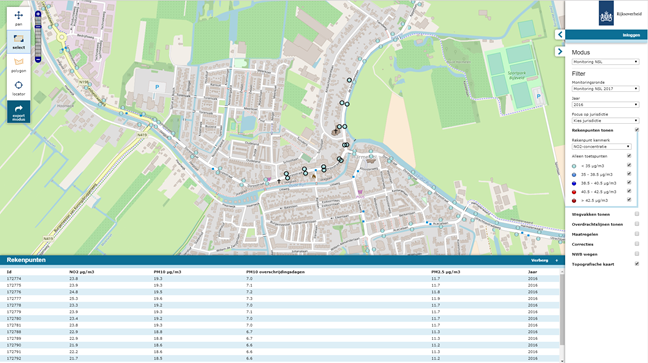Choose the polygon drawing tool
The image size is (648, 363).
(x=19, y=65)
